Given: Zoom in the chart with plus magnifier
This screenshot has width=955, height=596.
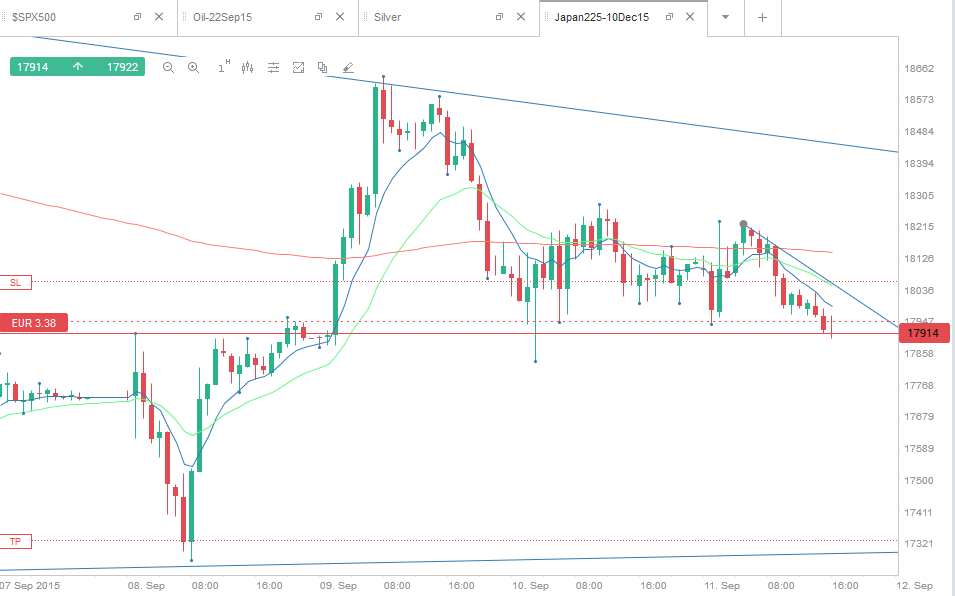Looking at the screenshot, I should point(193,68).
